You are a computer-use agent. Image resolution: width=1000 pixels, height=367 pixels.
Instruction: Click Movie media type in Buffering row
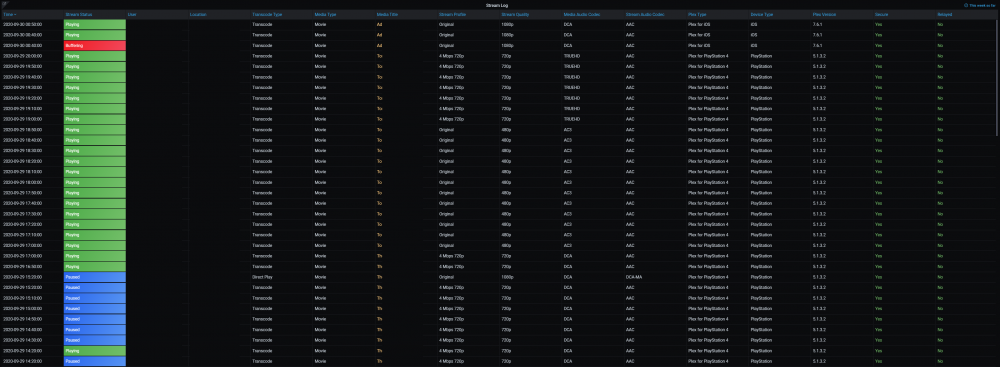tap(320, 45)
